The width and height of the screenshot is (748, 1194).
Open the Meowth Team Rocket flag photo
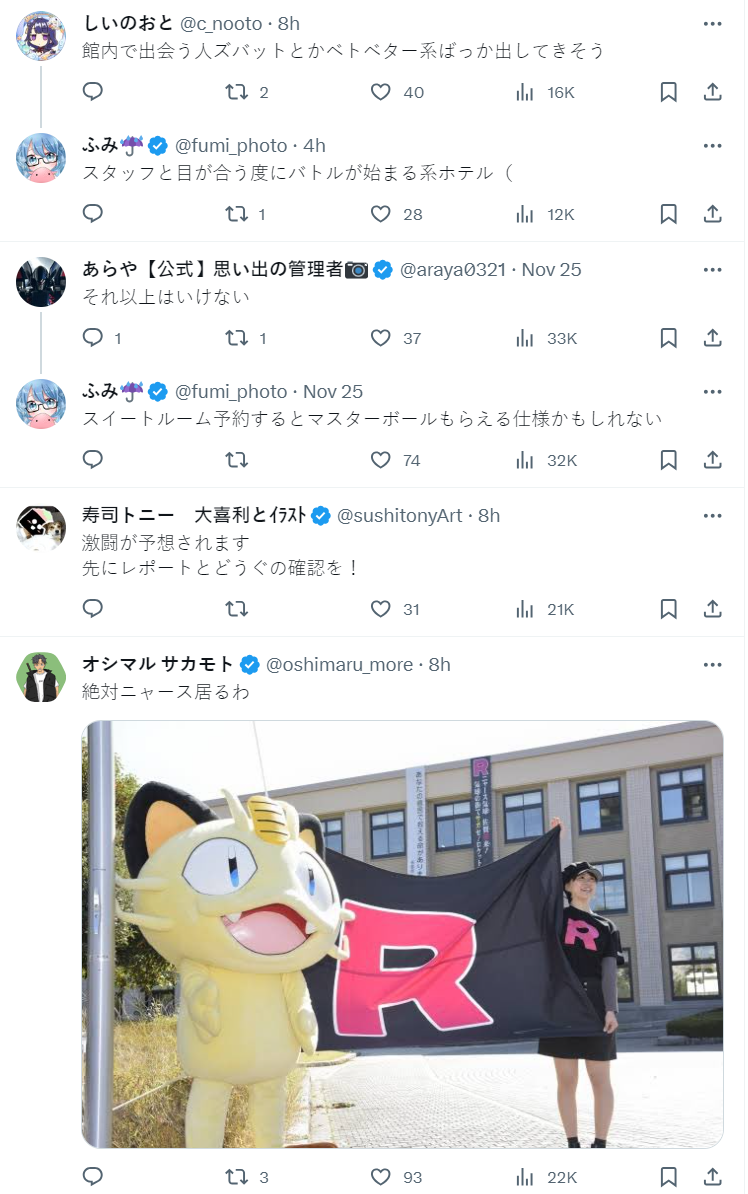pyautogui.click(x=402, y=934)
